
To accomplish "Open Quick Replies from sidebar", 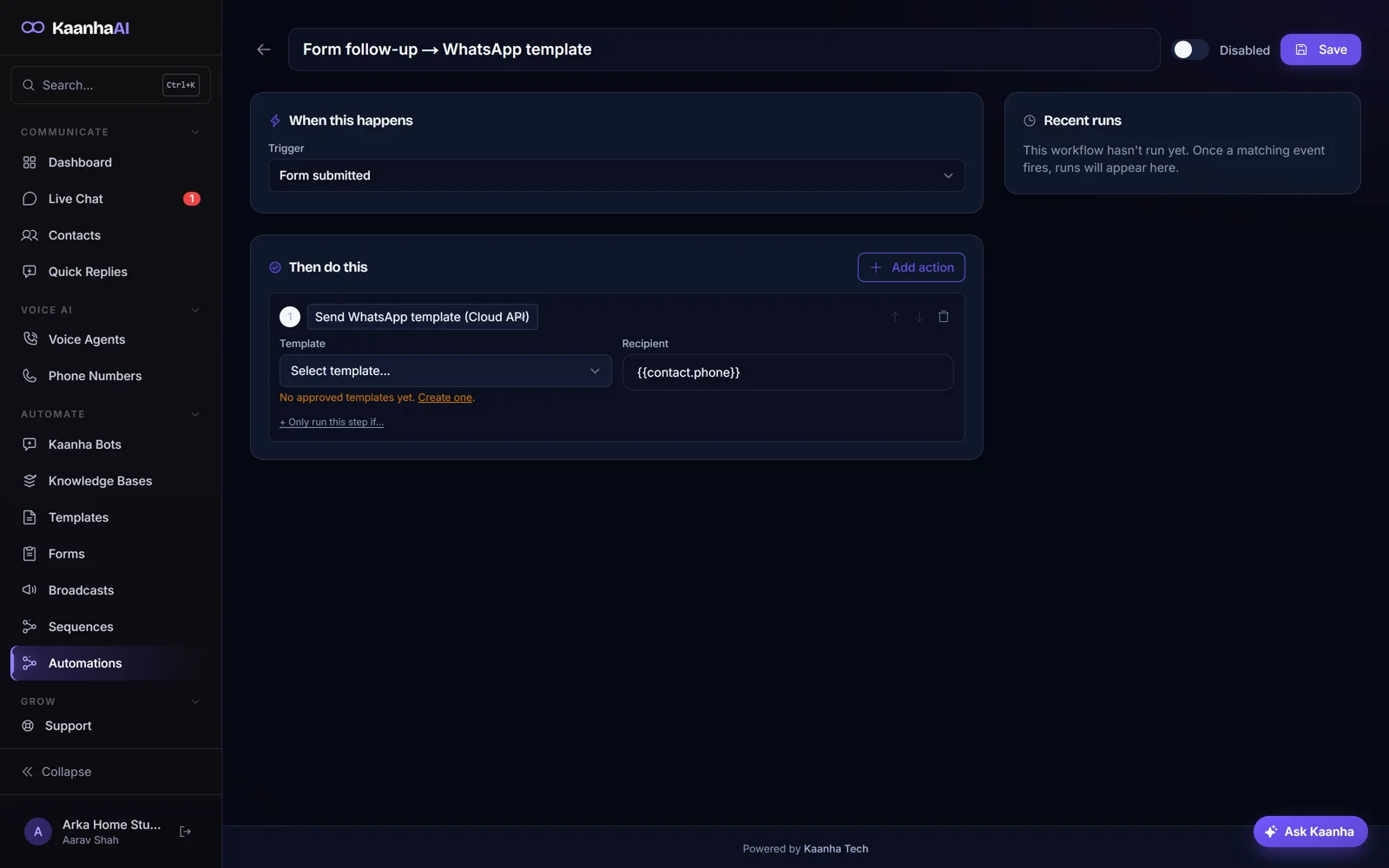I will [x=110, y=272].
